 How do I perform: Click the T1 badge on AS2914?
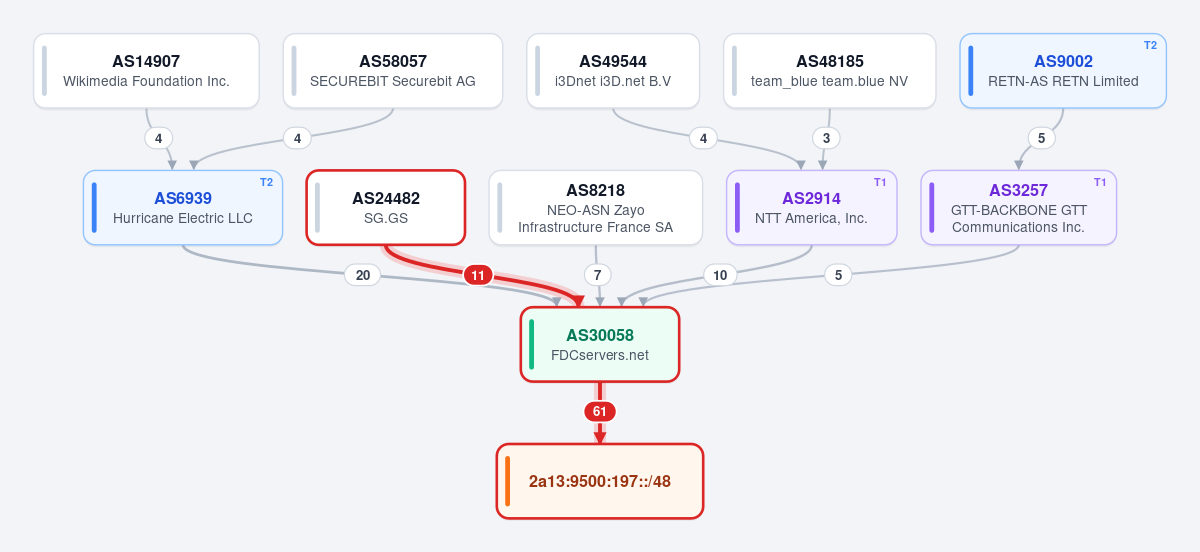tap(880, 182)
